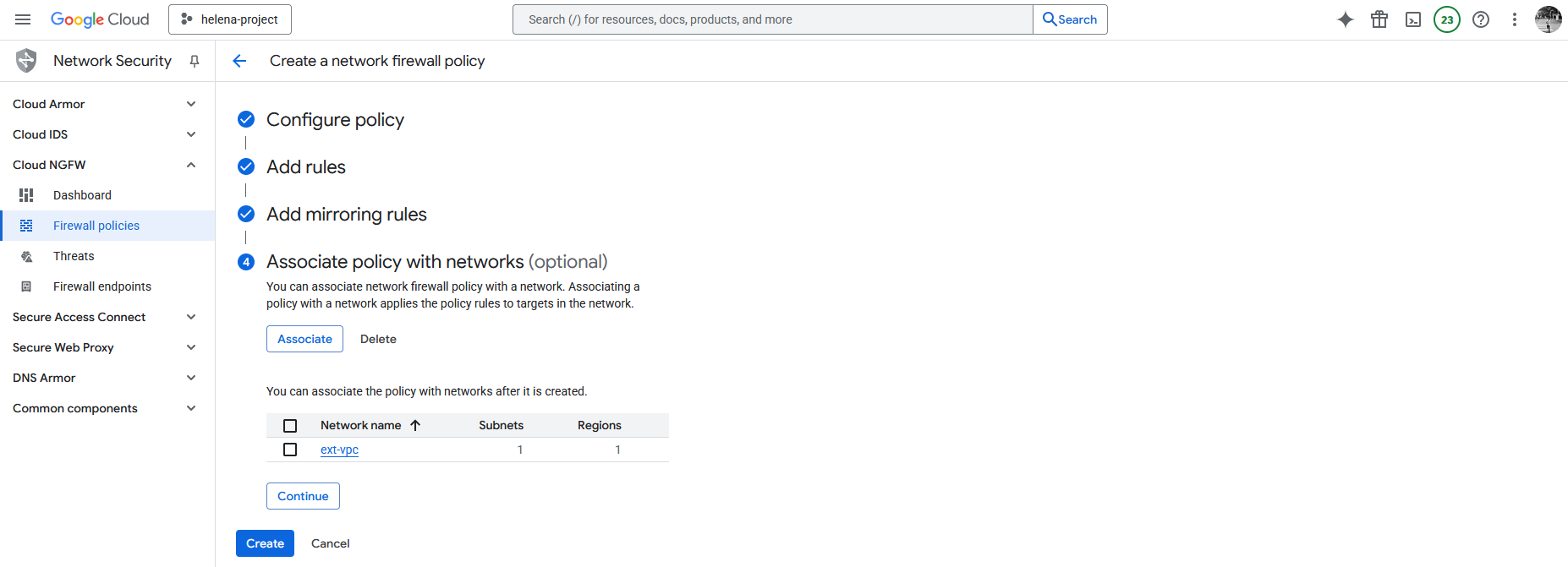Screen dimensions: 1568x567
Task: Click the resources search input field
Action: coord(771,19)
